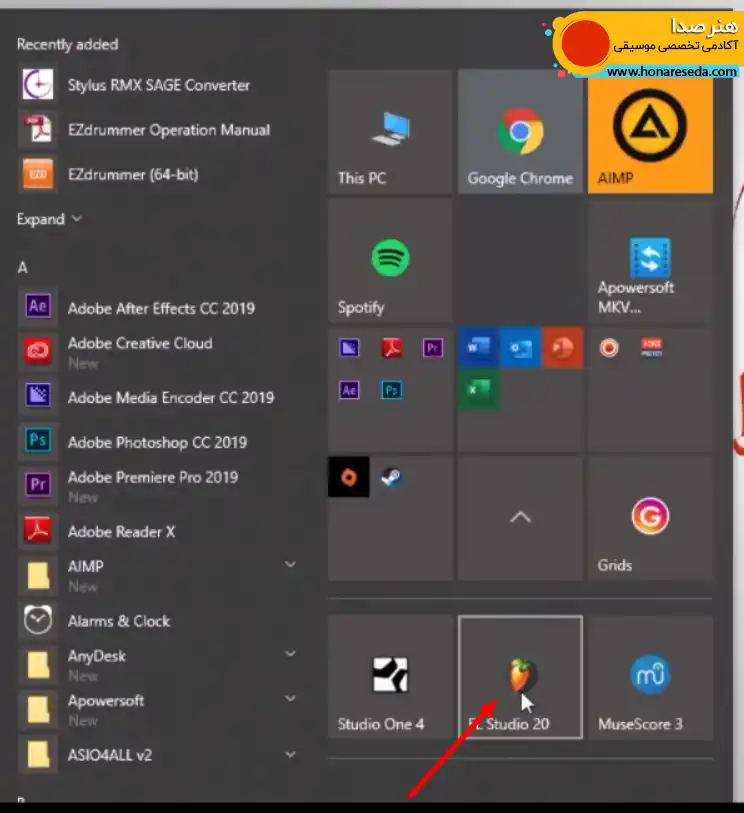Click the Stylus RMX SAGE Converter icon
The height and width of the screenshot is (813, 744).
tap(38, 84)
